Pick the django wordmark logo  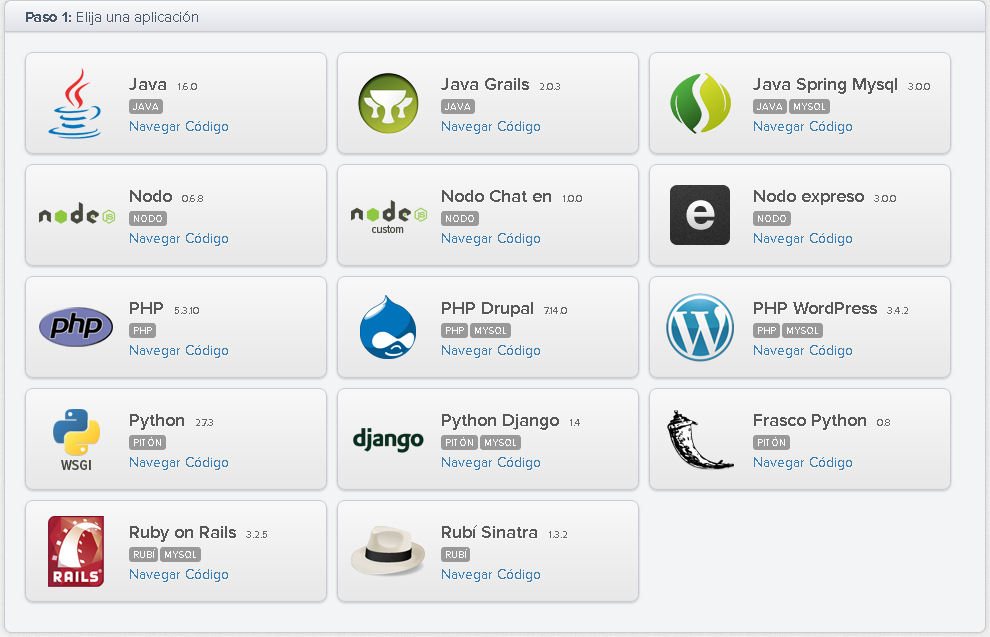pos(388,439)
